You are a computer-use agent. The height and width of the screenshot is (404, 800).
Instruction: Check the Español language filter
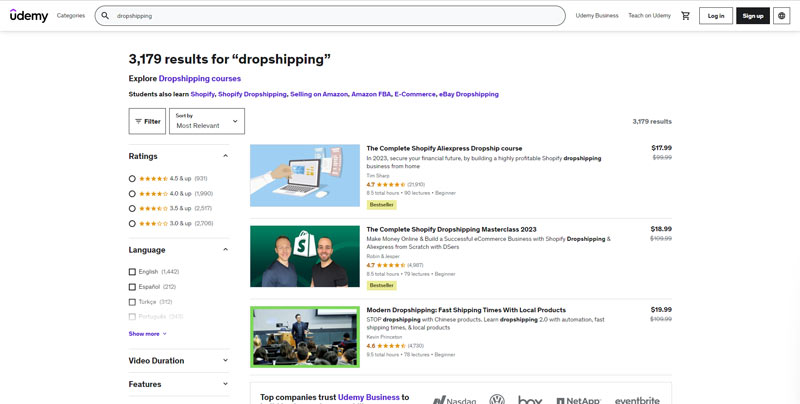132,286
